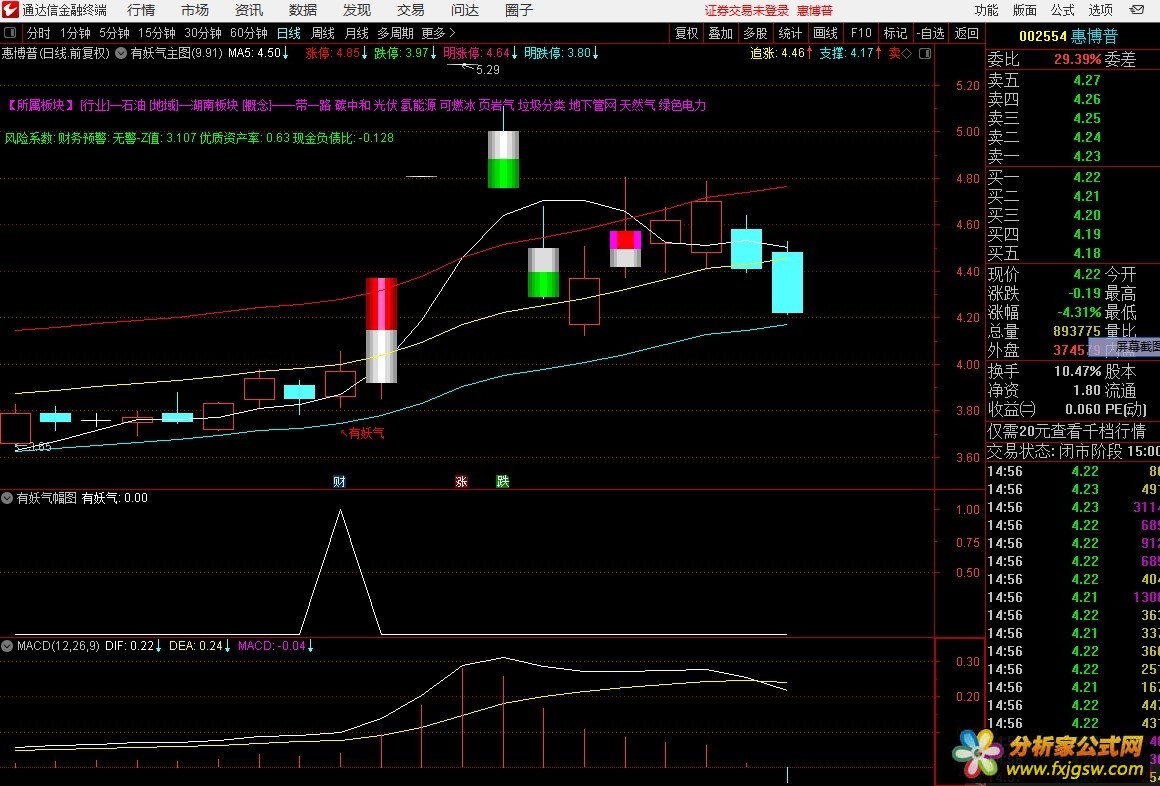Click the 多股 multi-stock button
Viewport: 1160px width, 786px height.
[755, 33]
